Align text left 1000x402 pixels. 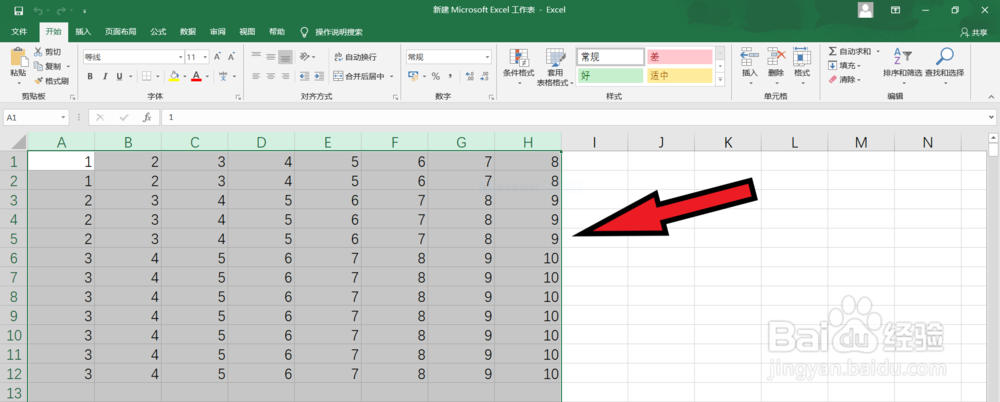[x=256, y=77]
